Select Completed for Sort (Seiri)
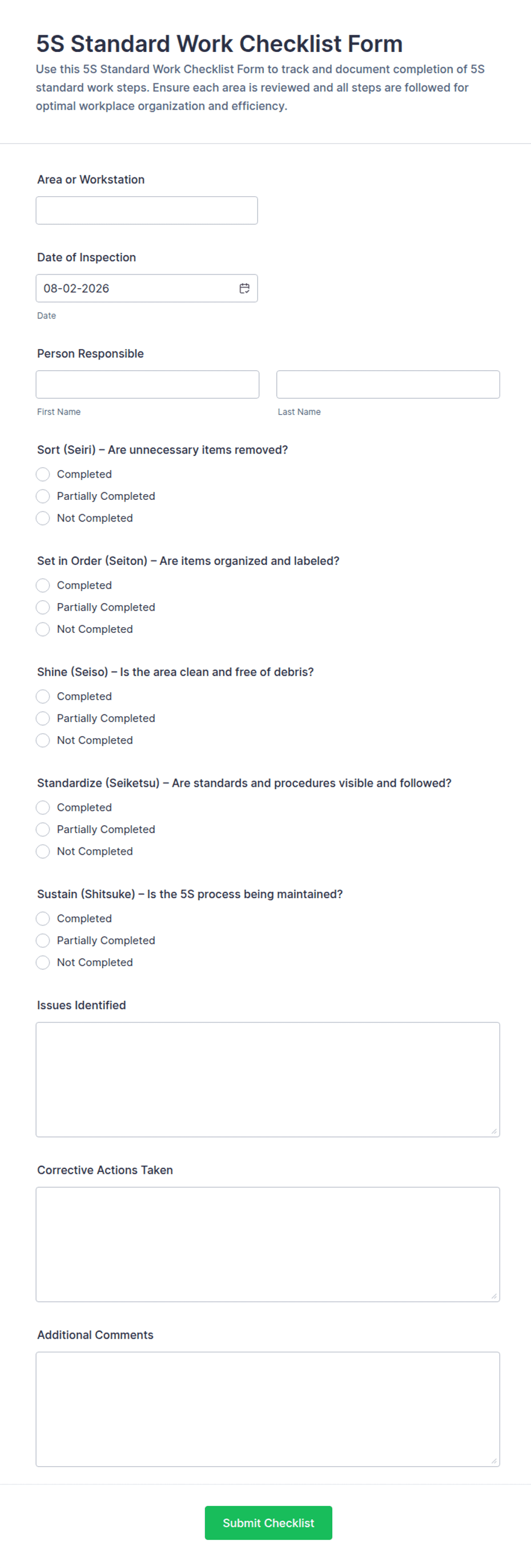 [43, 474]
